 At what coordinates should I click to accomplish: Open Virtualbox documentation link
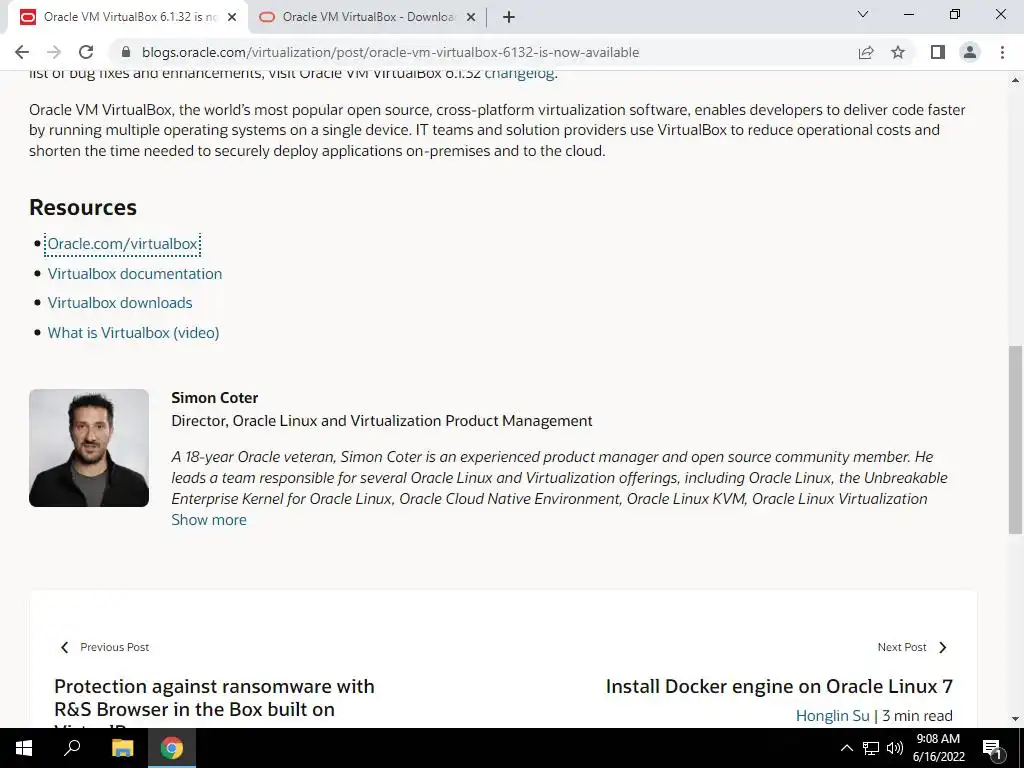tap(135, 274)
